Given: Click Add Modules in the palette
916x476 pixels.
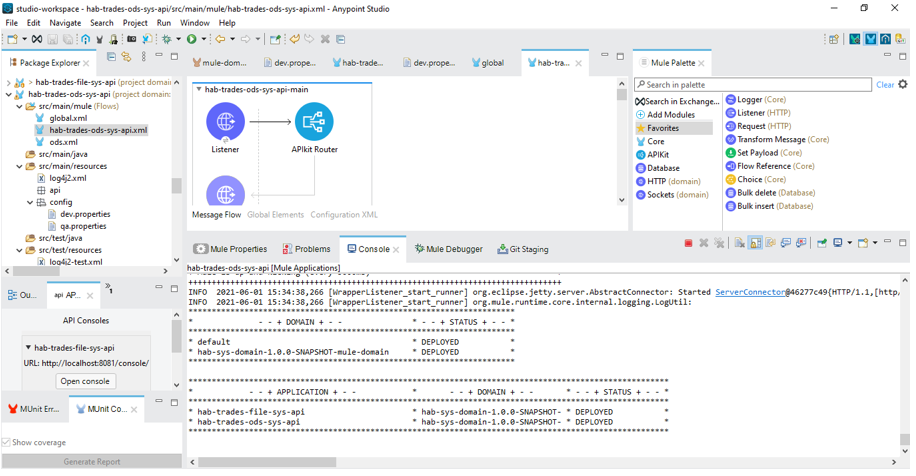Looking at the screenshot, I should point(665,114).
